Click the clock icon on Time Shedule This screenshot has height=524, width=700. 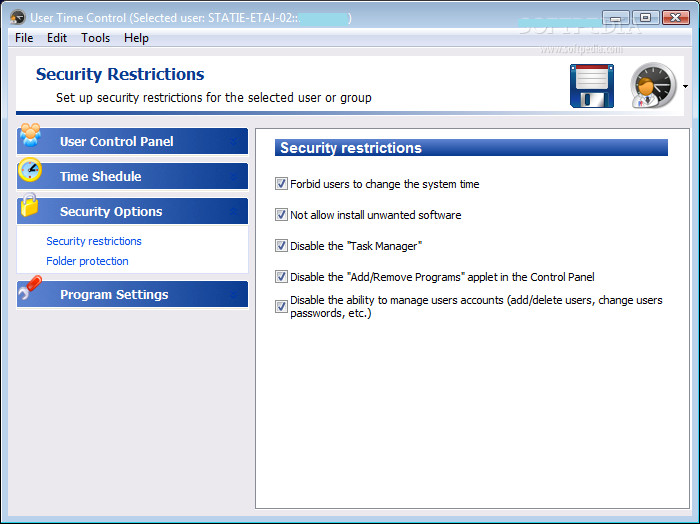tap(30, 170)
